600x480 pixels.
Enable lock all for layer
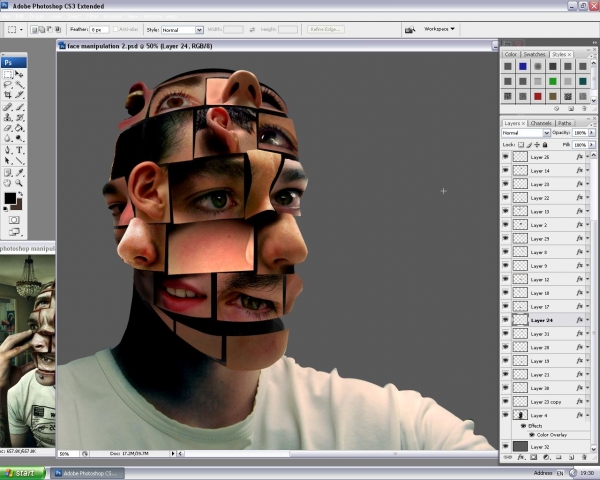545,145
